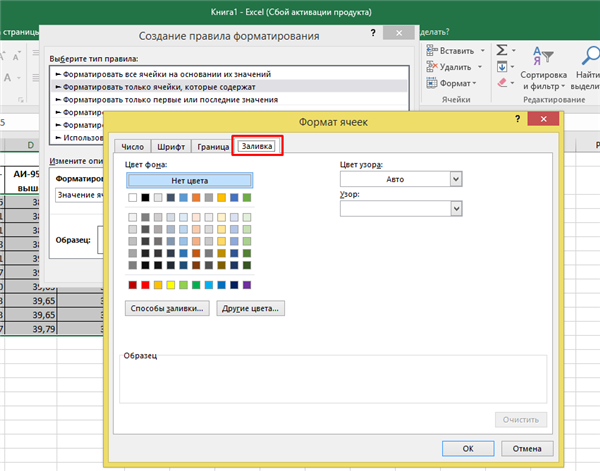This screenshot has width=600, height=471.
Task: Confirm with the OK button
Action: [x=468, y=448]
